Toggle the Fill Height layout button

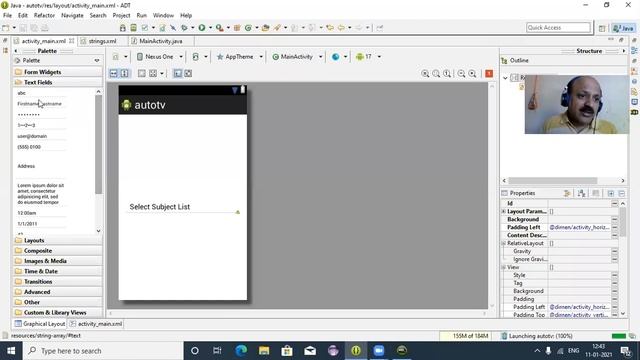point(124,73)
